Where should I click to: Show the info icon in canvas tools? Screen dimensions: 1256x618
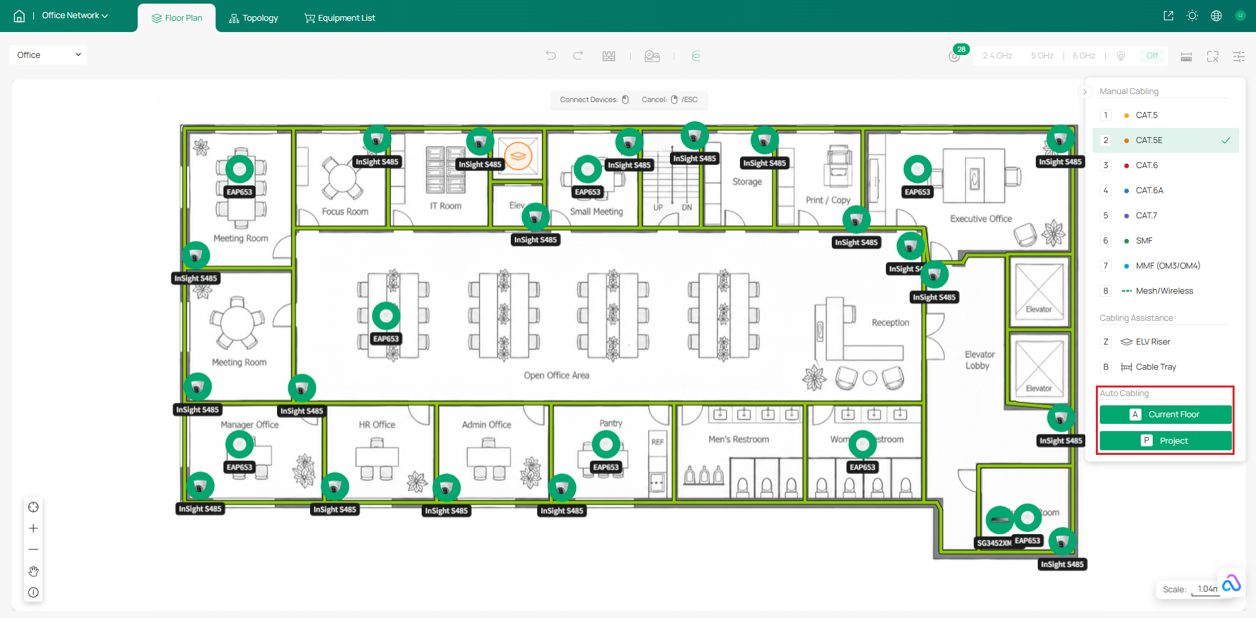coord(33,592)
